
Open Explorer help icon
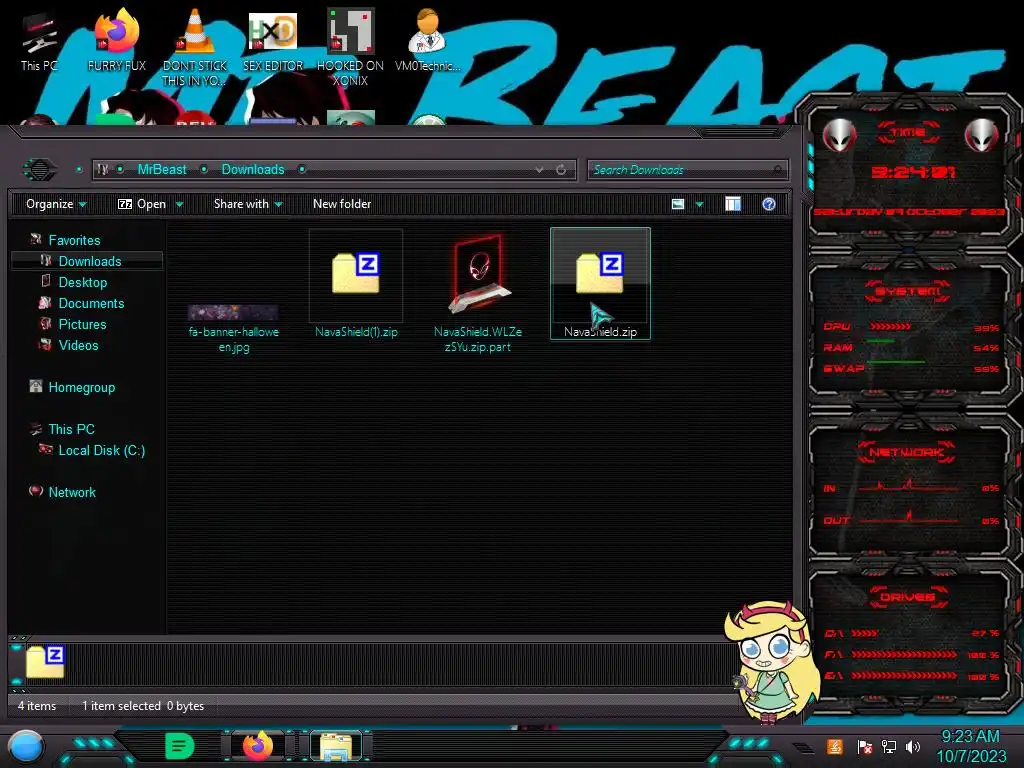click(x=769, y=204)
